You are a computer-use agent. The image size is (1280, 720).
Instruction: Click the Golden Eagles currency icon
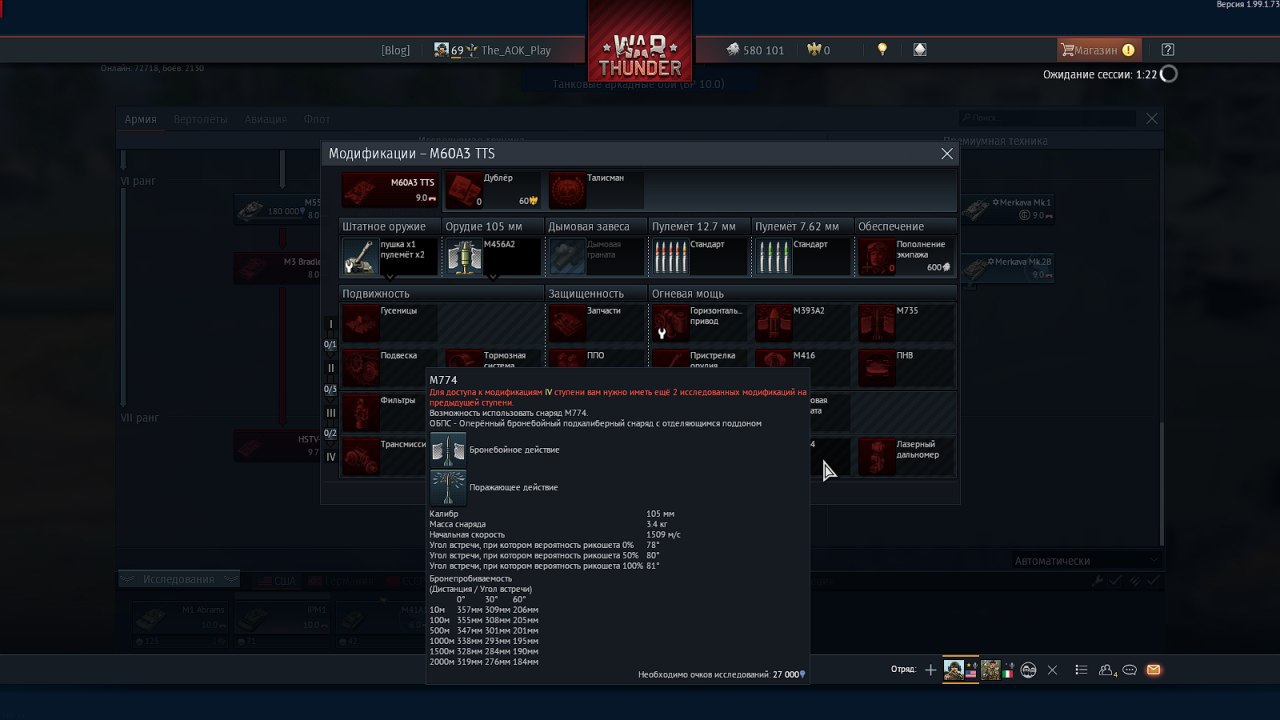click(x=813, y=49)
